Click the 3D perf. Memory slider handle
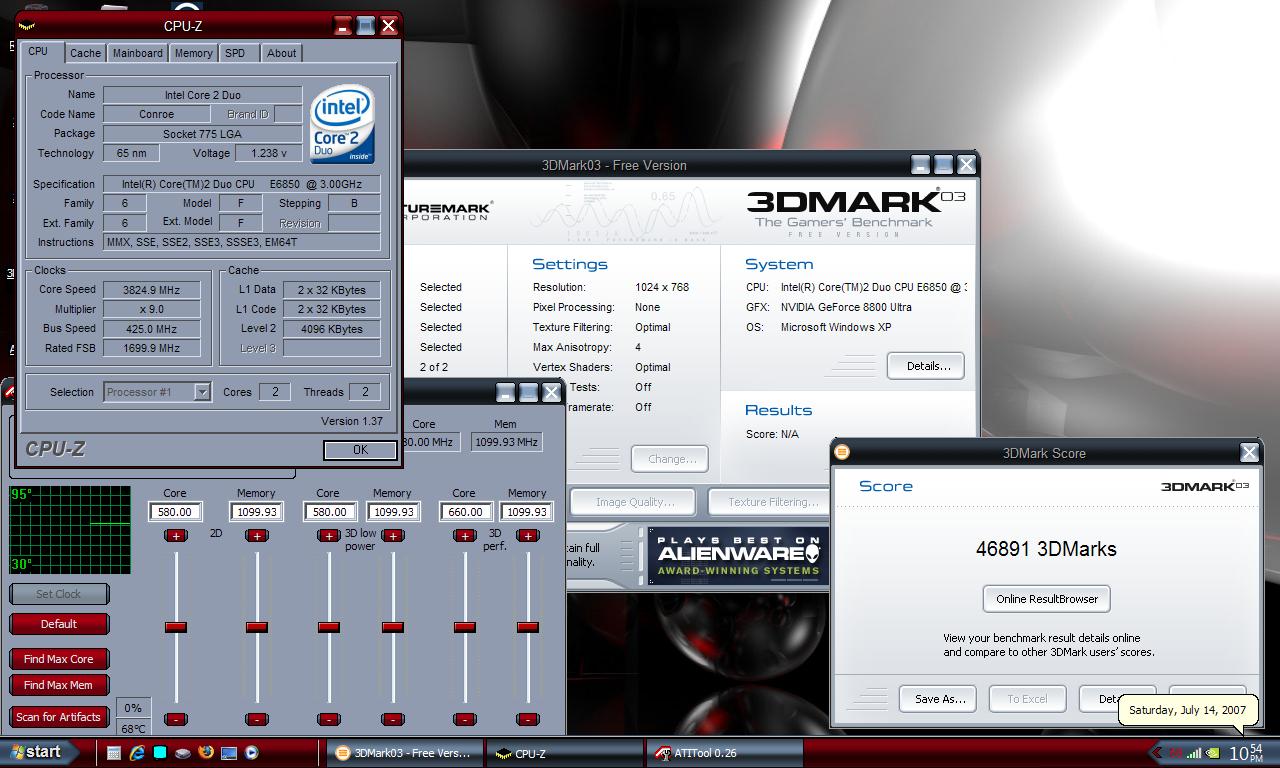 click(x=527, y=627)
